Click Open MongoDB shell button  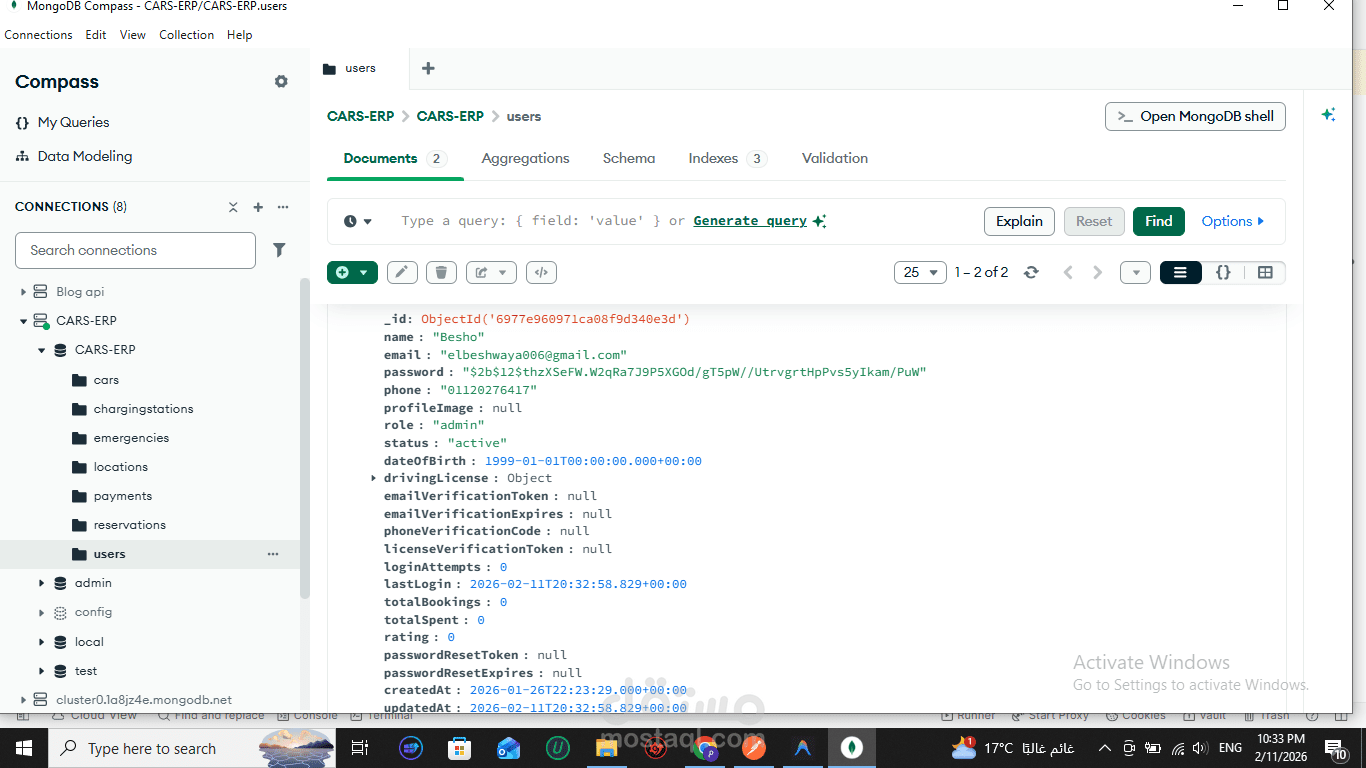tap(1195, 116)
